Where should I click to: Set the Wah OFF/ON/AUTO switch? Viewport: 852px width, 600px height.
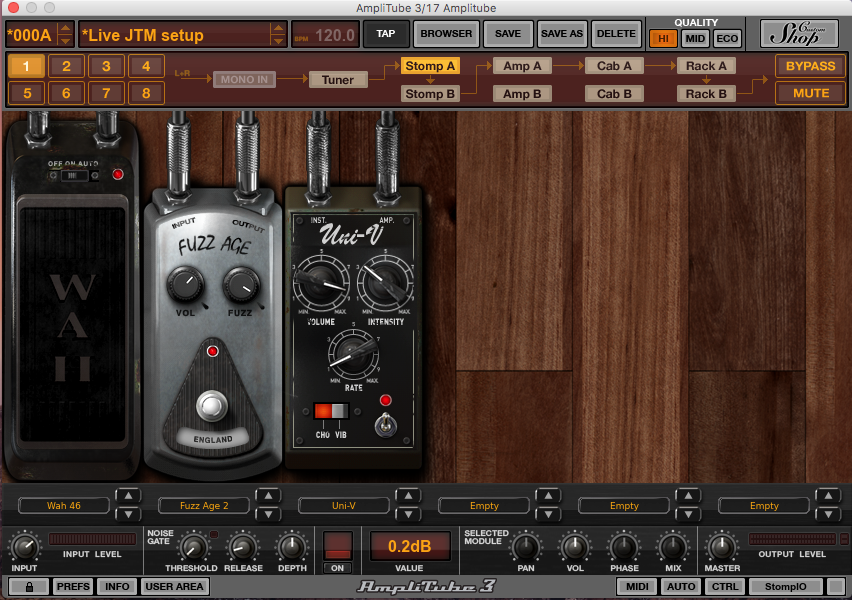(73, 176)
